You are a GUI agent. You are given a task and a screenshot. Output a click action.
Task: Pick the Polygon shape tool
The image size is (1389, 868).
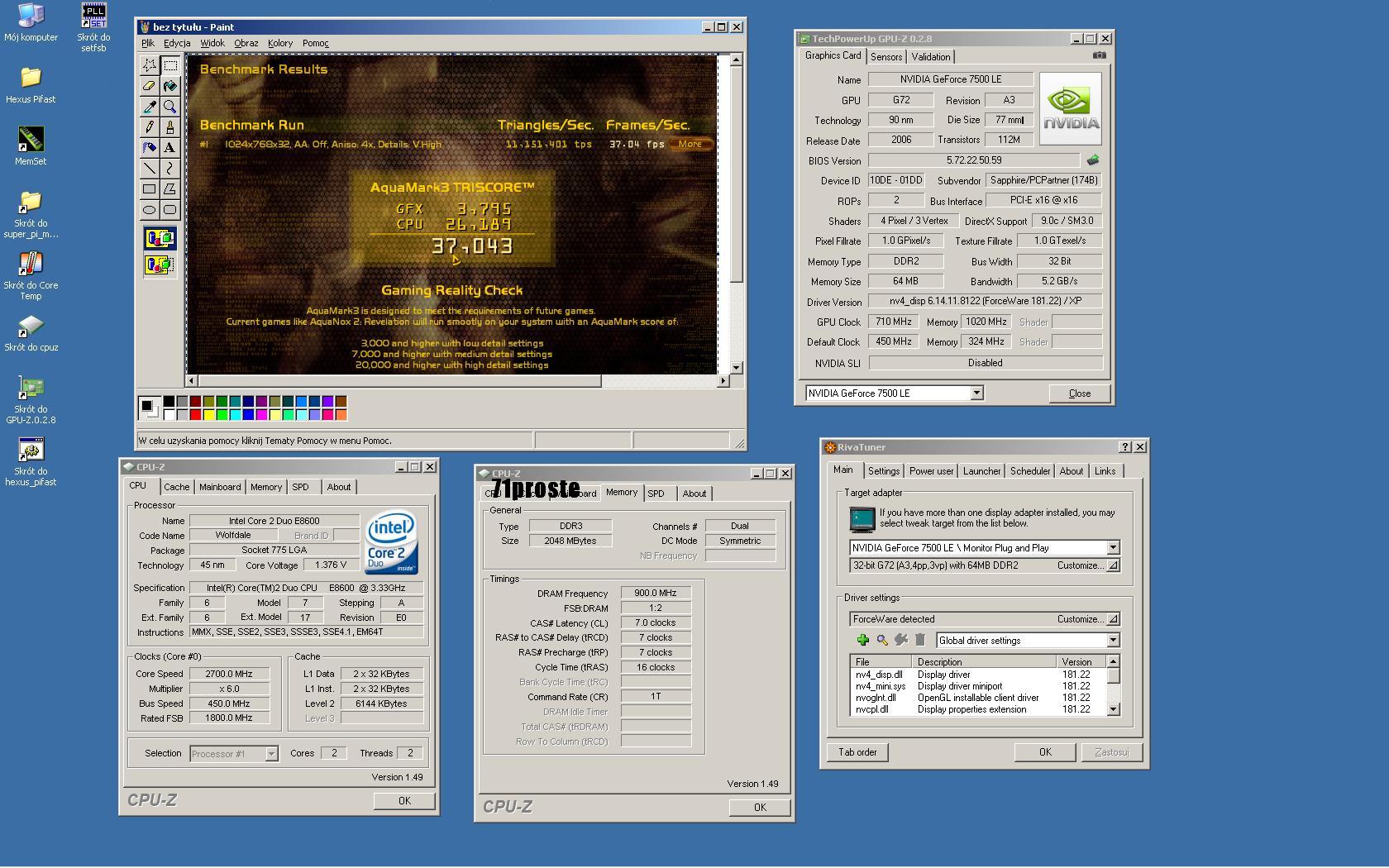[x=169, y=188]
